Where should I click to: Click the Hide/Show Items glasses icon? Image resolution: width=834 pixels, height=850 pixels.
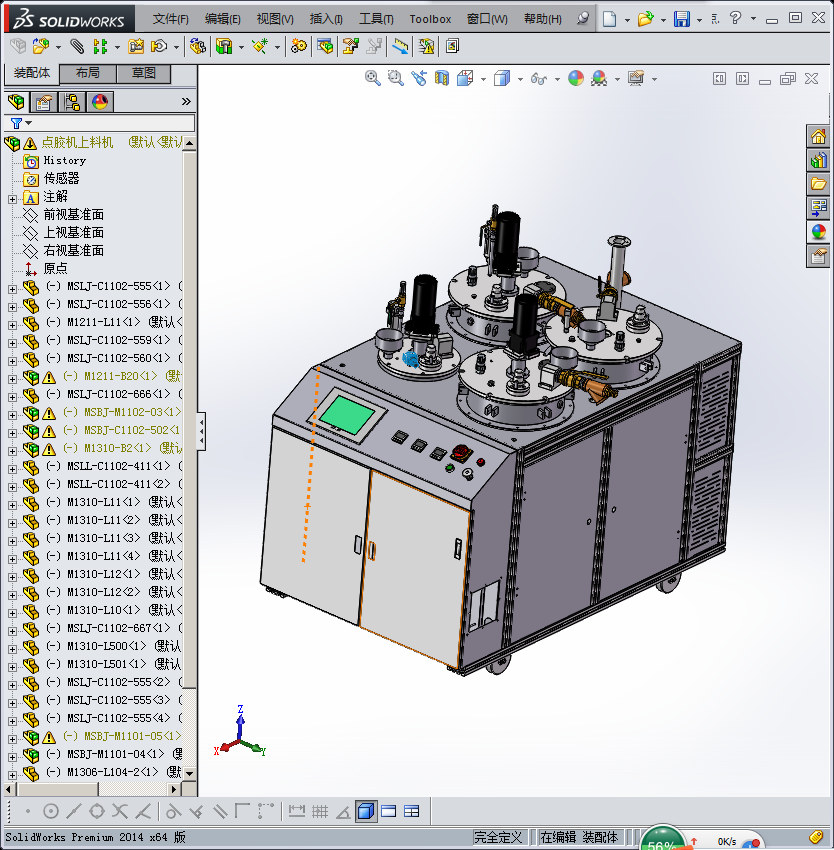[538, 79]
